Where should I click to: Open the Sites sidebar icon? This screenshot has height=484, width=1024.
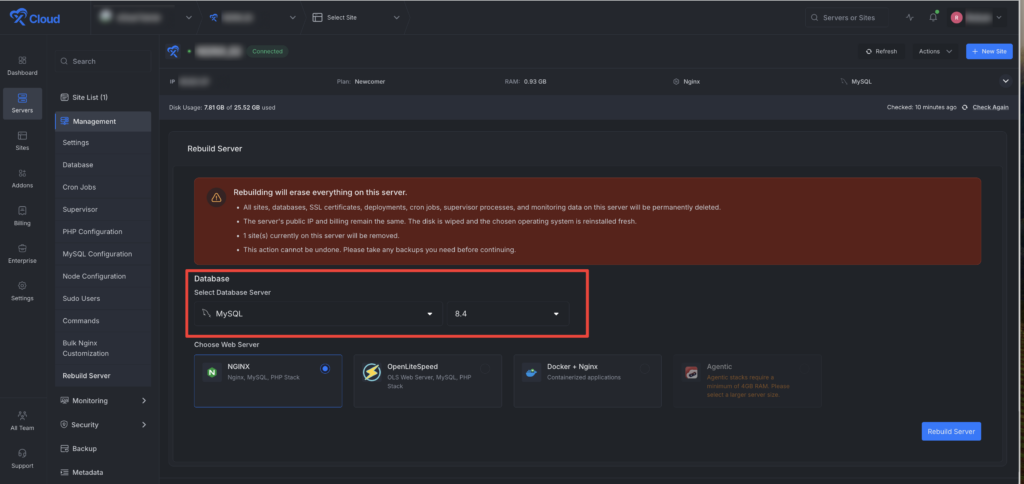pyautogui.click(x=22, y=135)
